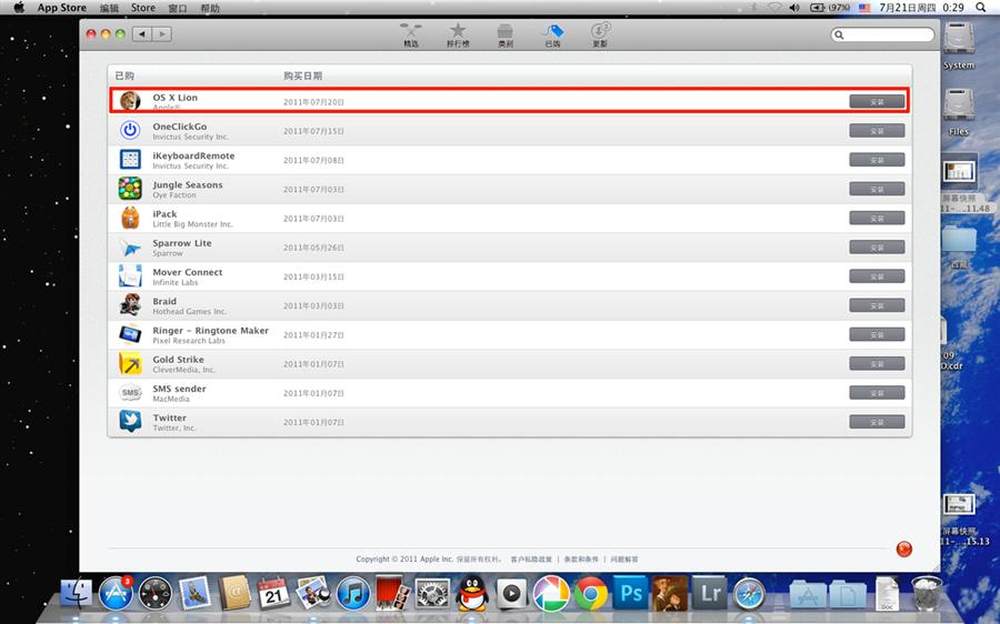Open the Featured (精选) toolbar tab
1000x624 pixels.
coord(411,34)
